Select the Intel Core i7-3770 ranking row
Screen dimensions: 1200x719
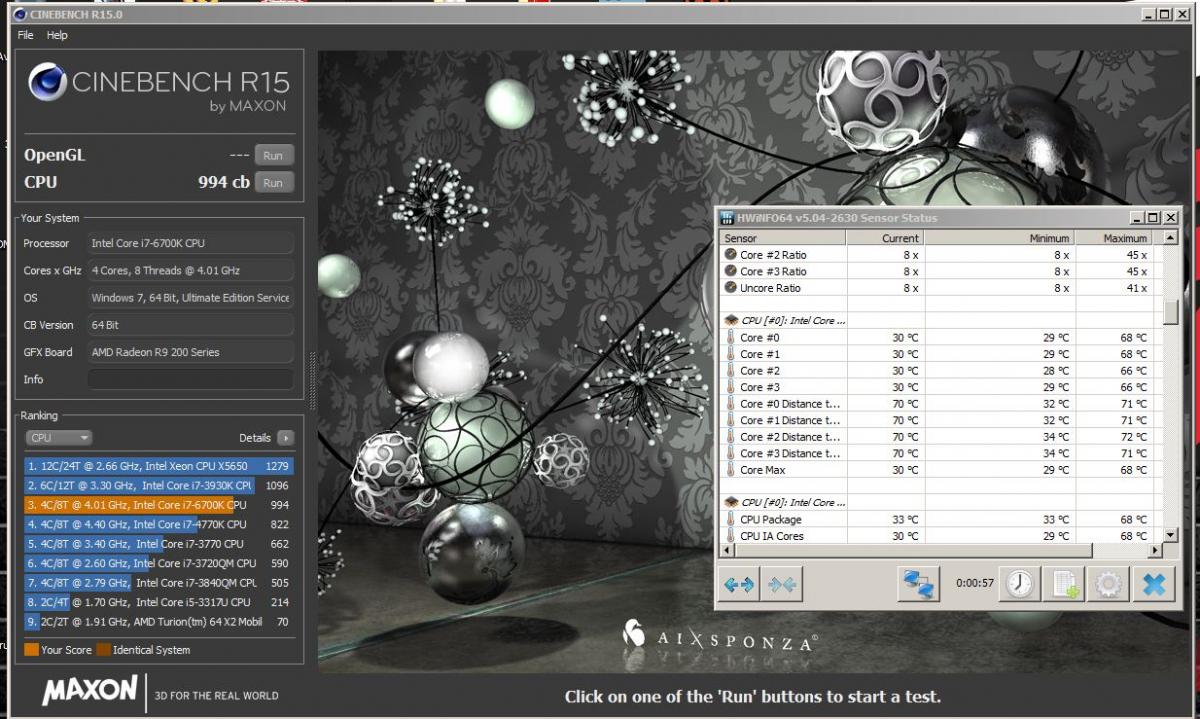click(x=159, y=544)
